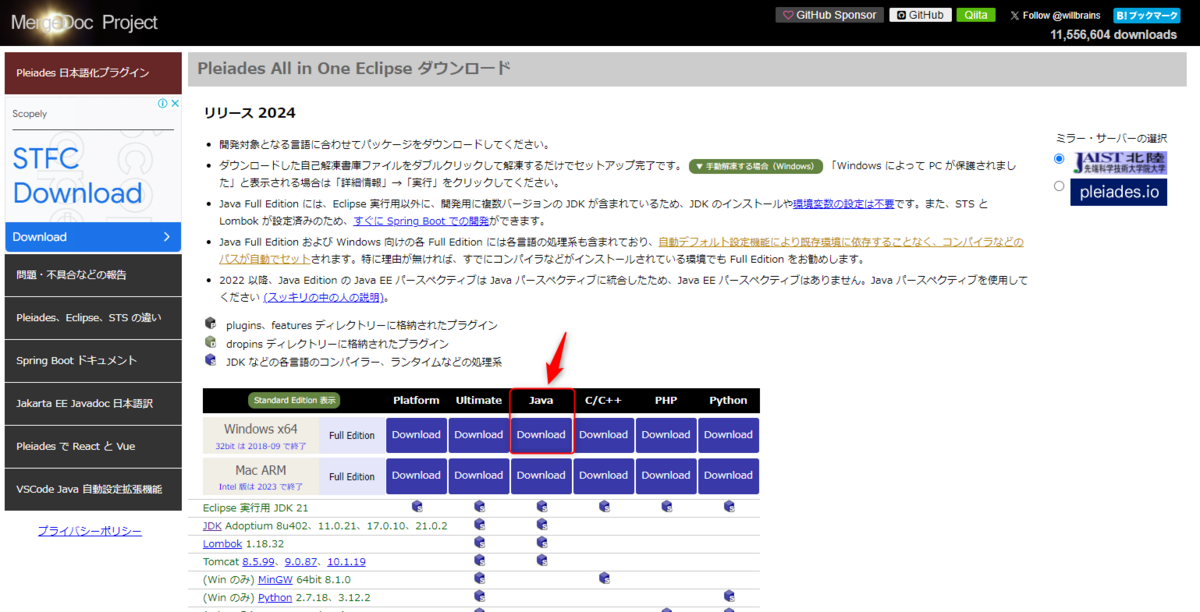Open Pleiades 日本語化プラグイン sidebar item
The height and width of the screenshot is (612, 1200).
pos(93,73)
